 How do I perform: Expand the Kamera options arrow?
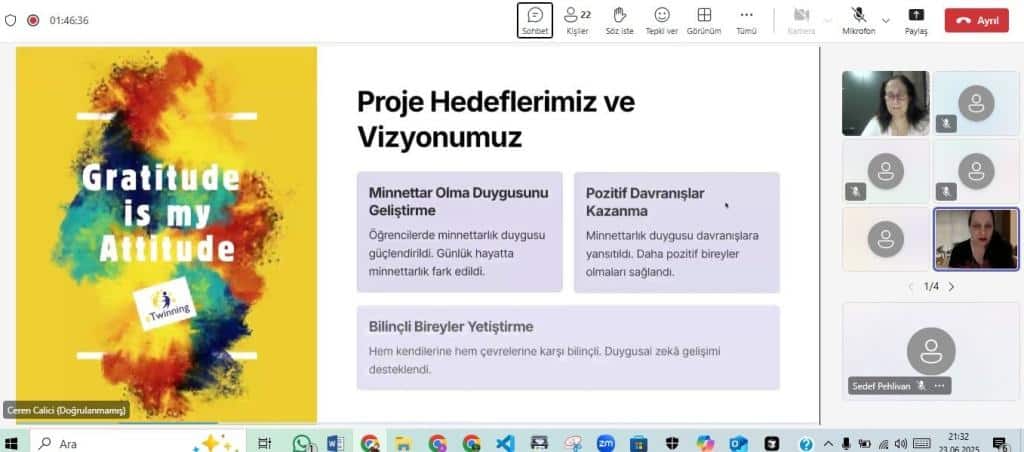[827, 19]
